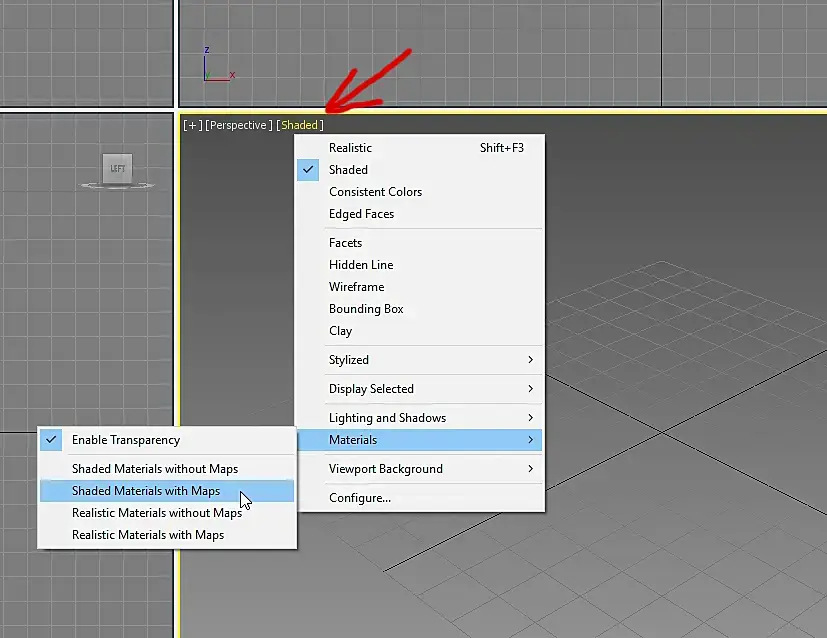This screenshot has height=638, width=827.
Task: Click the LEFT ViewCube face
Action: (x=117, y=168)
